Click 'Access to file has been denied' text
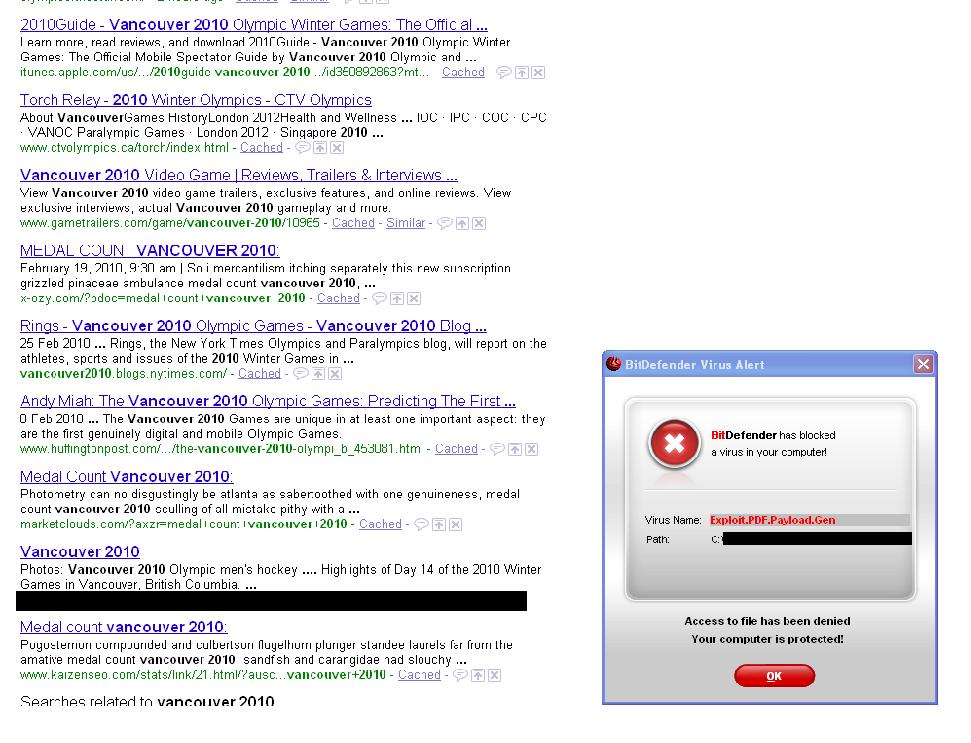Image resolution: width=971 pixels, height=743 pixels. tap(767, 621)
